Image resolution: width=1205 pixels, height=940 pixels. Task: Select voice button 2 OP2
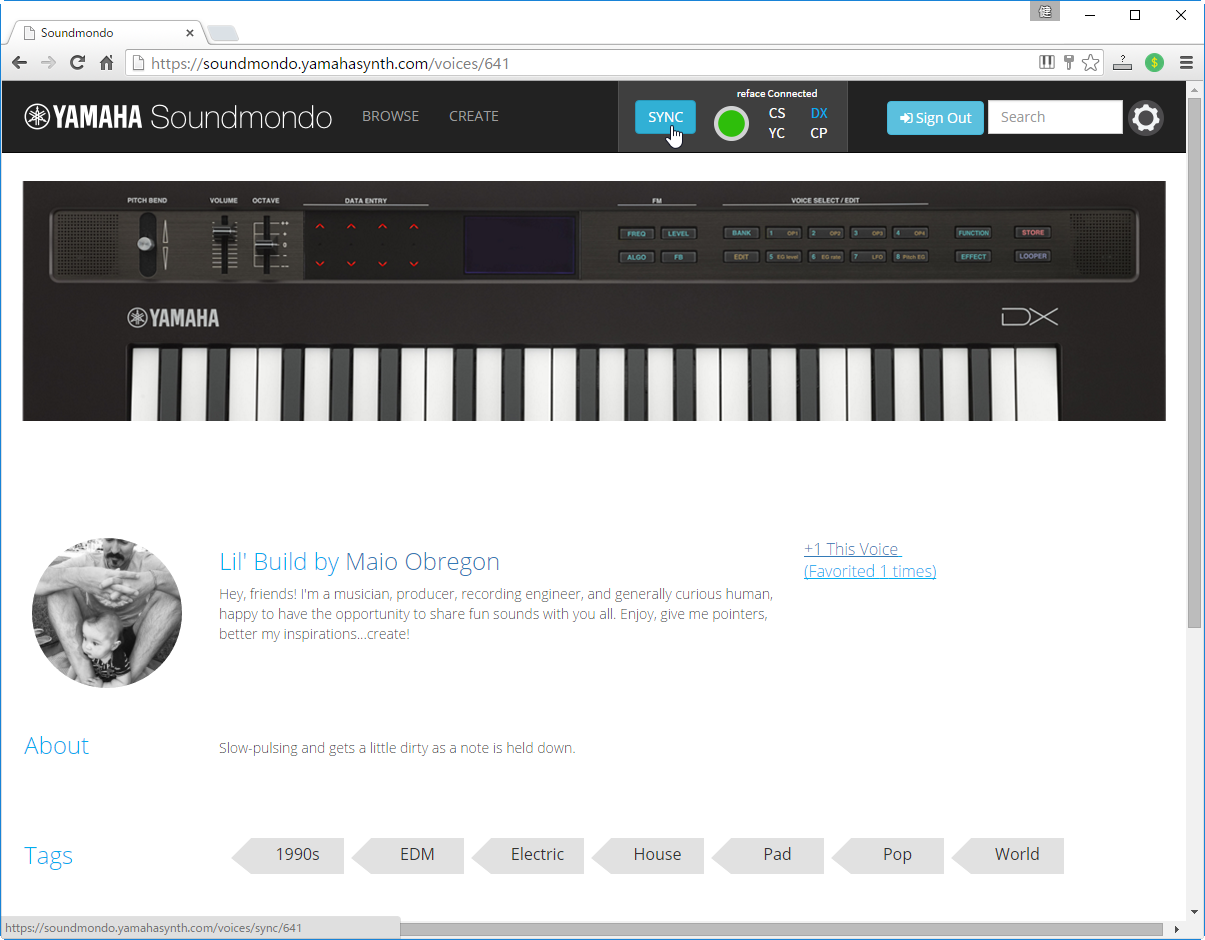pos(825,233)
